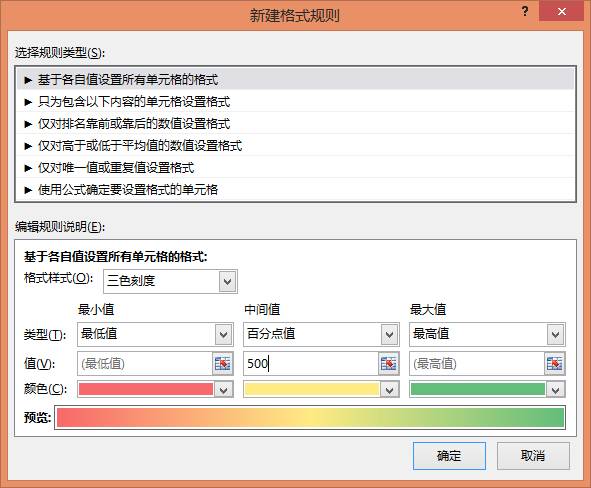Click the 最大值 column heading
Viewport: 591px width, 488px height.
point(428,310)
